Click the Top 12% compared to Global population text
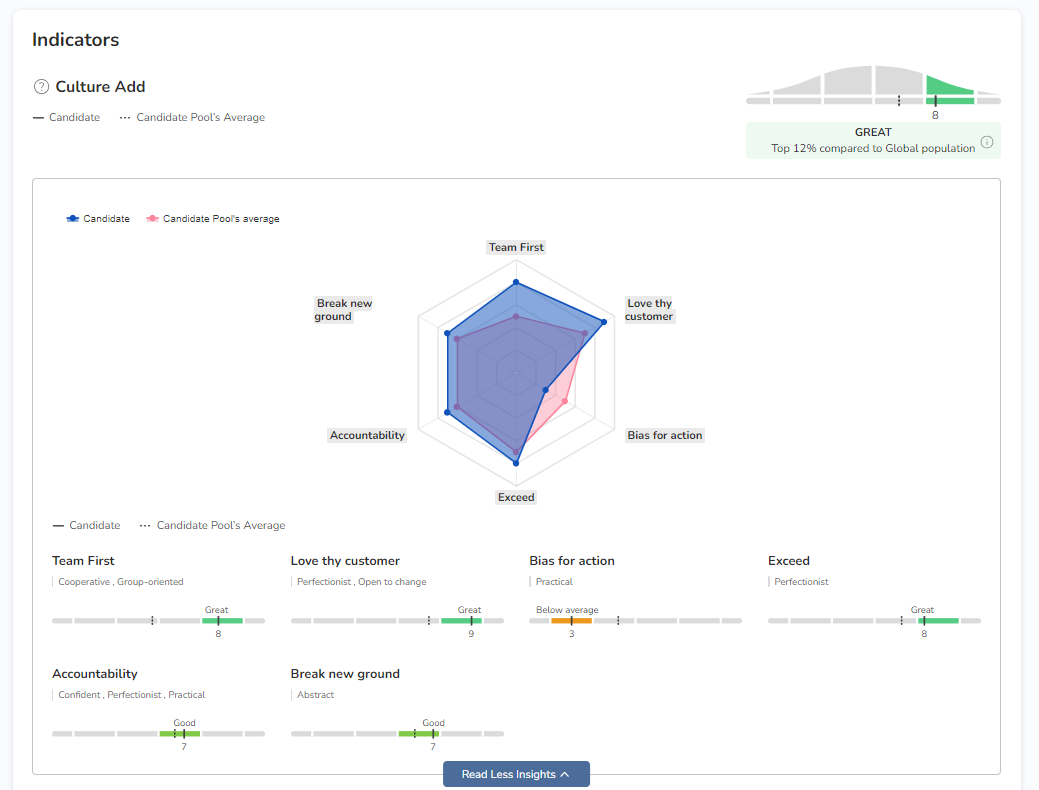 873,148
